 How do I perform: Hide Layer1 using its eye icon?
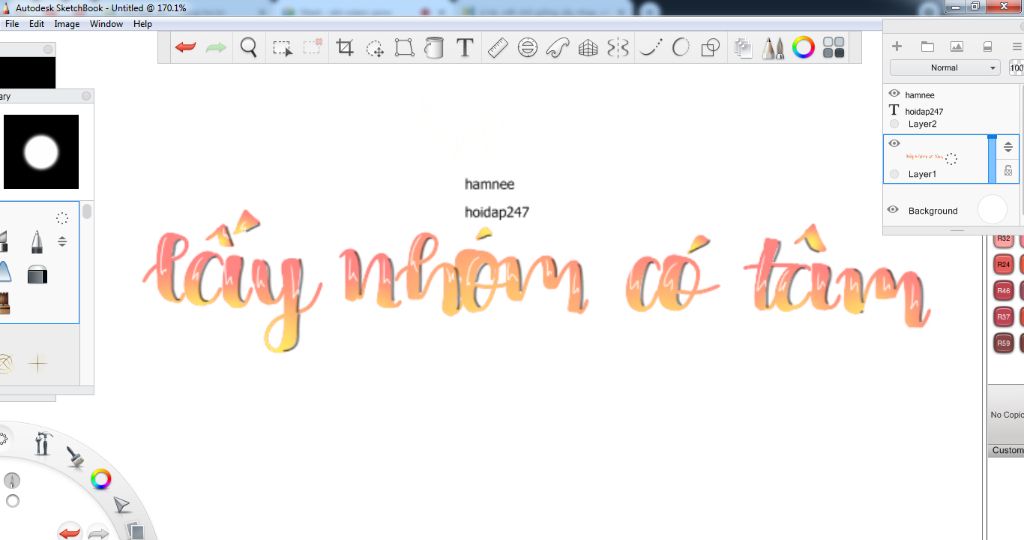894,143
